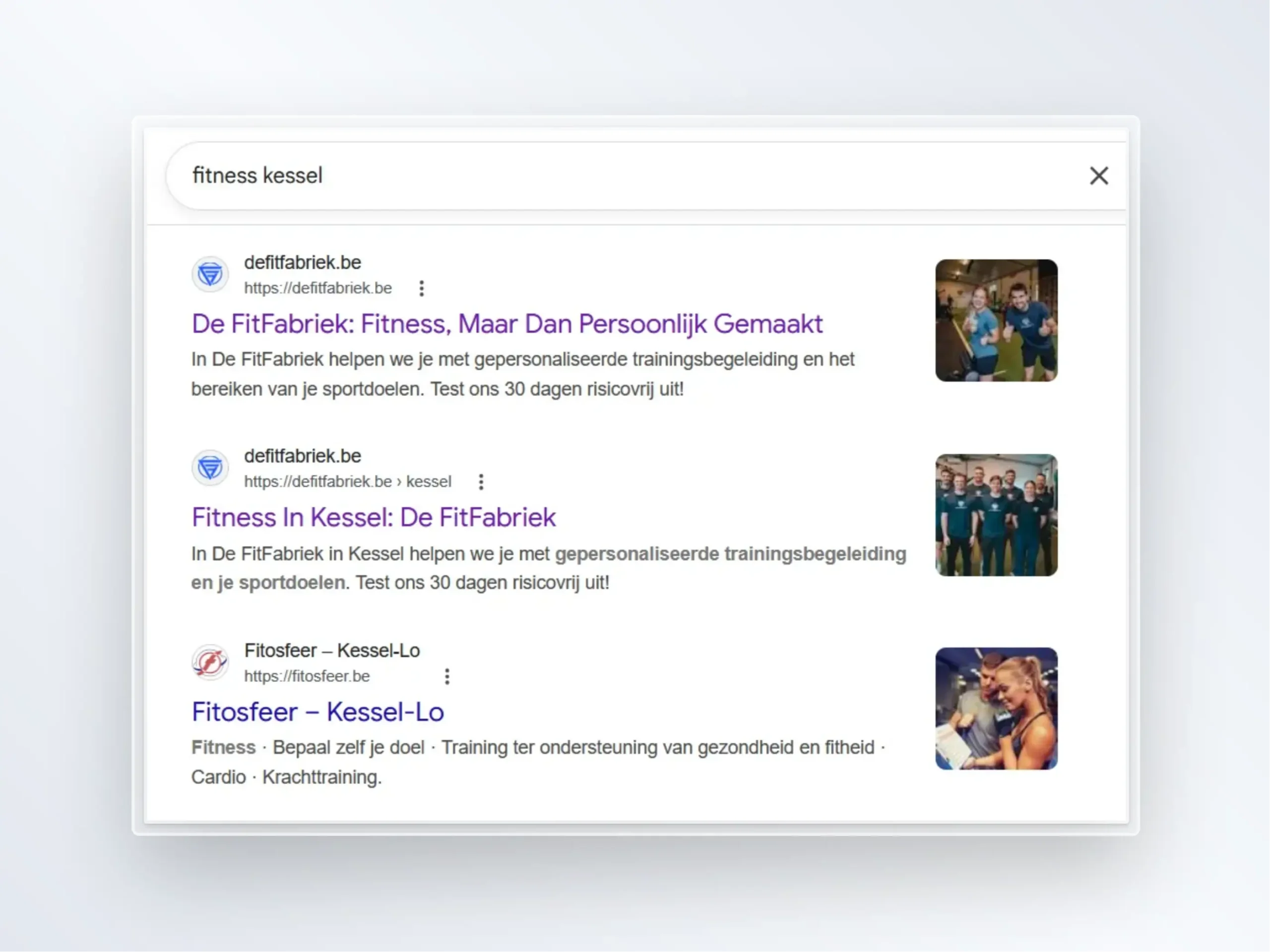The image size is (1270, 952).
Task: Click the favicon of the Kessel result
Action: click(210, 468)
